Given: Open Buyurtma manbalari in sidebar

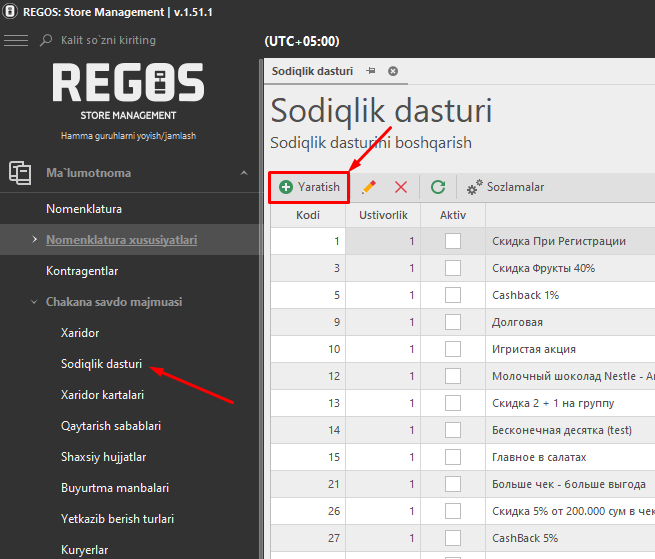Looking at the screenshot, I should point(115,488).
